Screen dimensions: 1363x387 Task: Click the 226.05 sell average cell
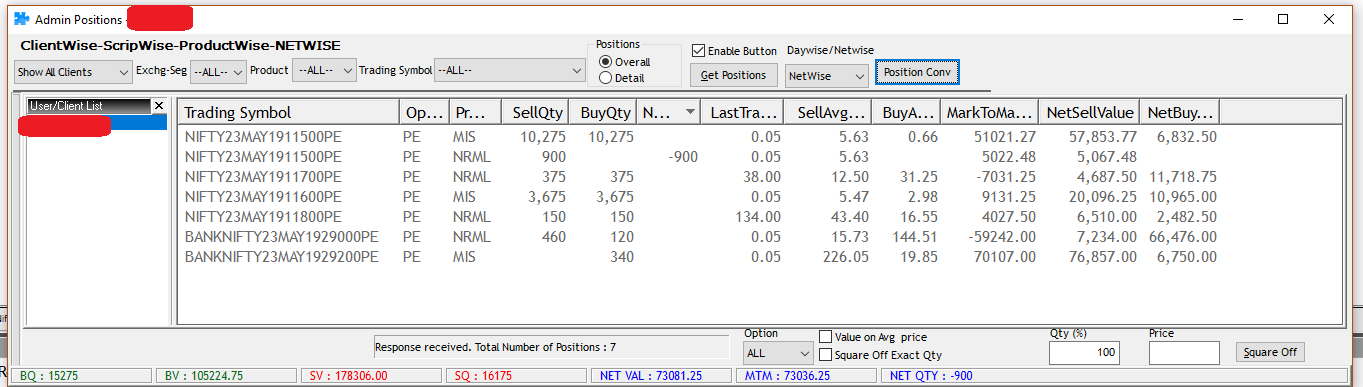[x=847, y=257]
